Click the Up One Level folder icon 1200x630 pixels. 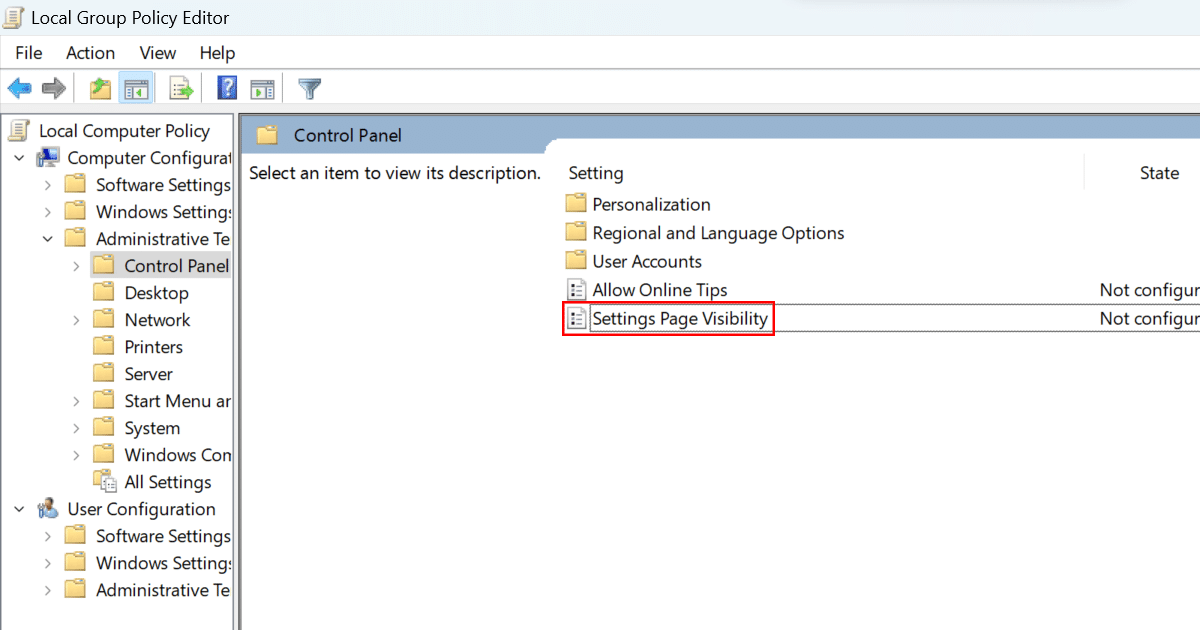[x=100, y=89]
